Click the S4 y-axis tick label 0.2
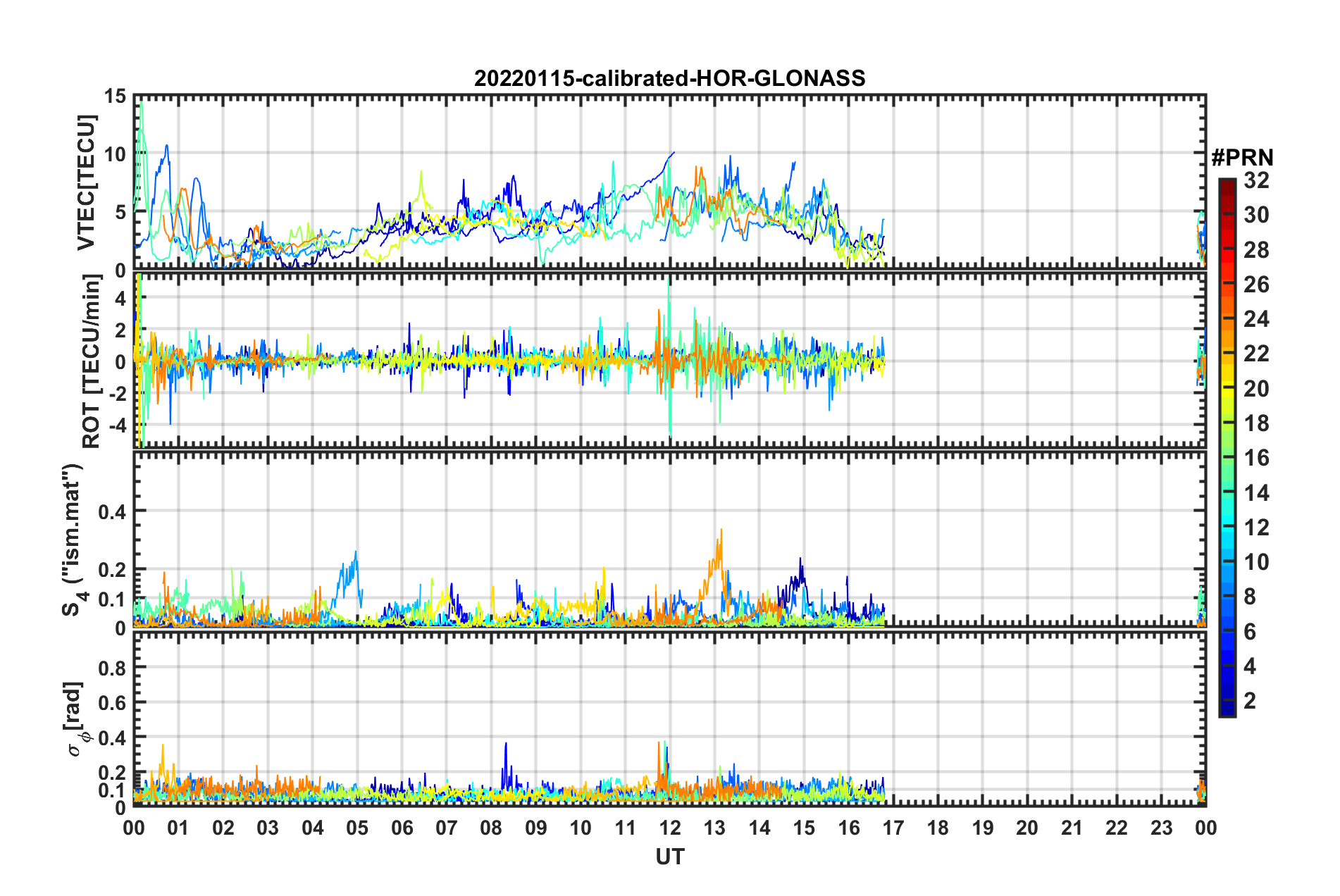1340x896 pixels. 113,569
